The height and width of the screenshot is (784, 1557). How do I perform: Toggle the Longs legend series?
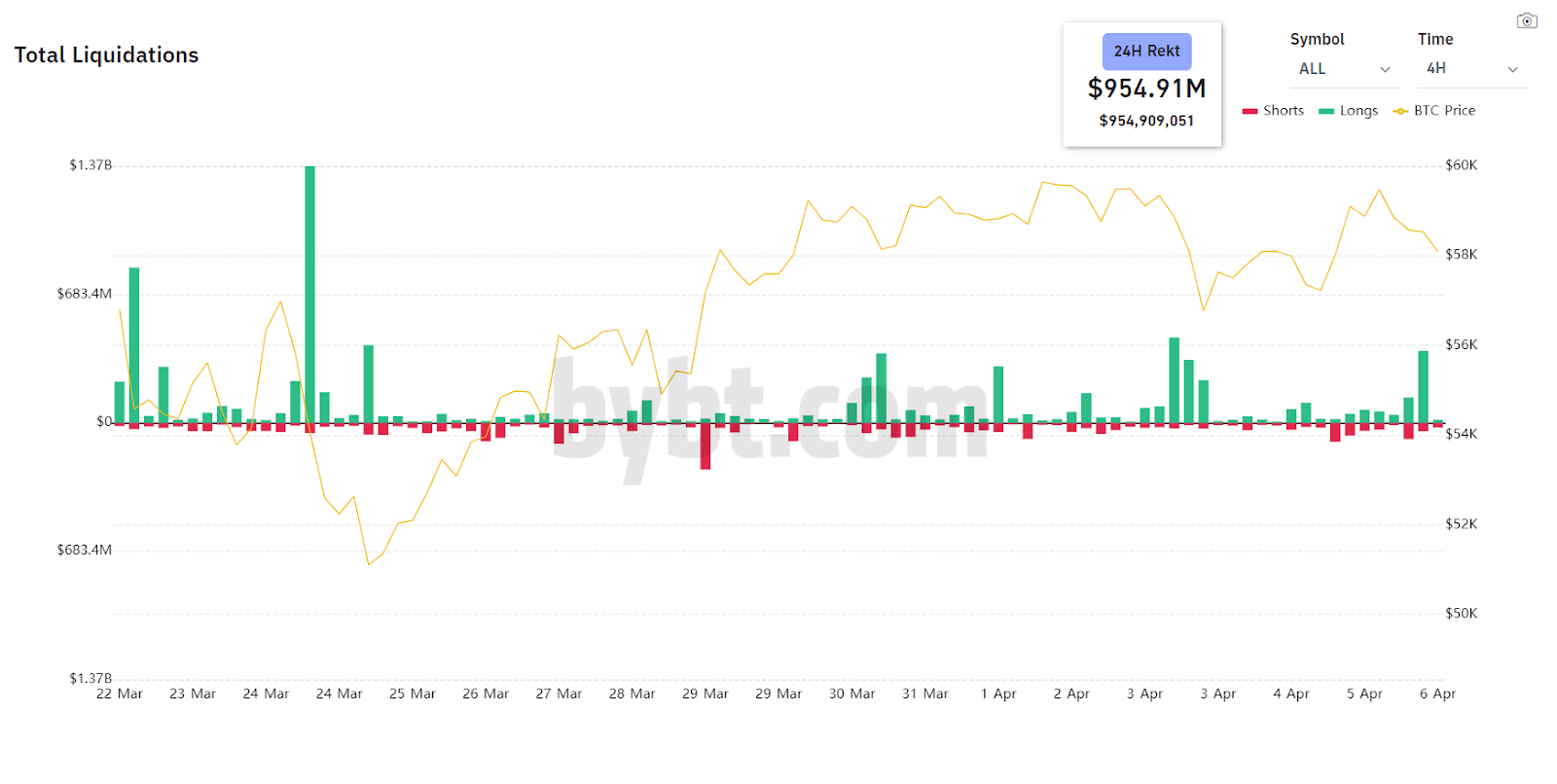click(x=1348, y=111)
